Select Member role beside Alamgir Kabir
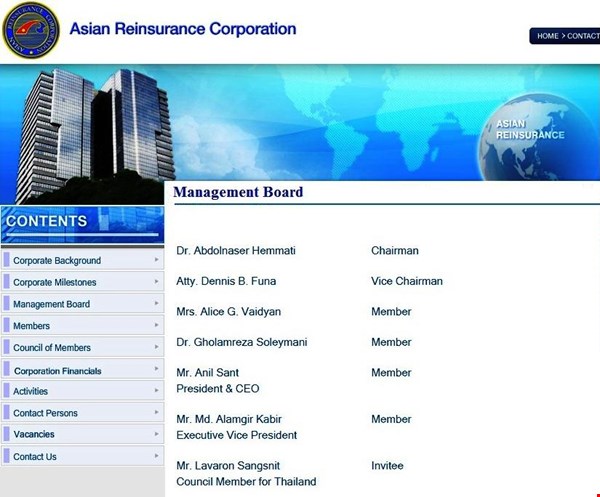This screenshot has height=497, width=600. pos(391,419)
